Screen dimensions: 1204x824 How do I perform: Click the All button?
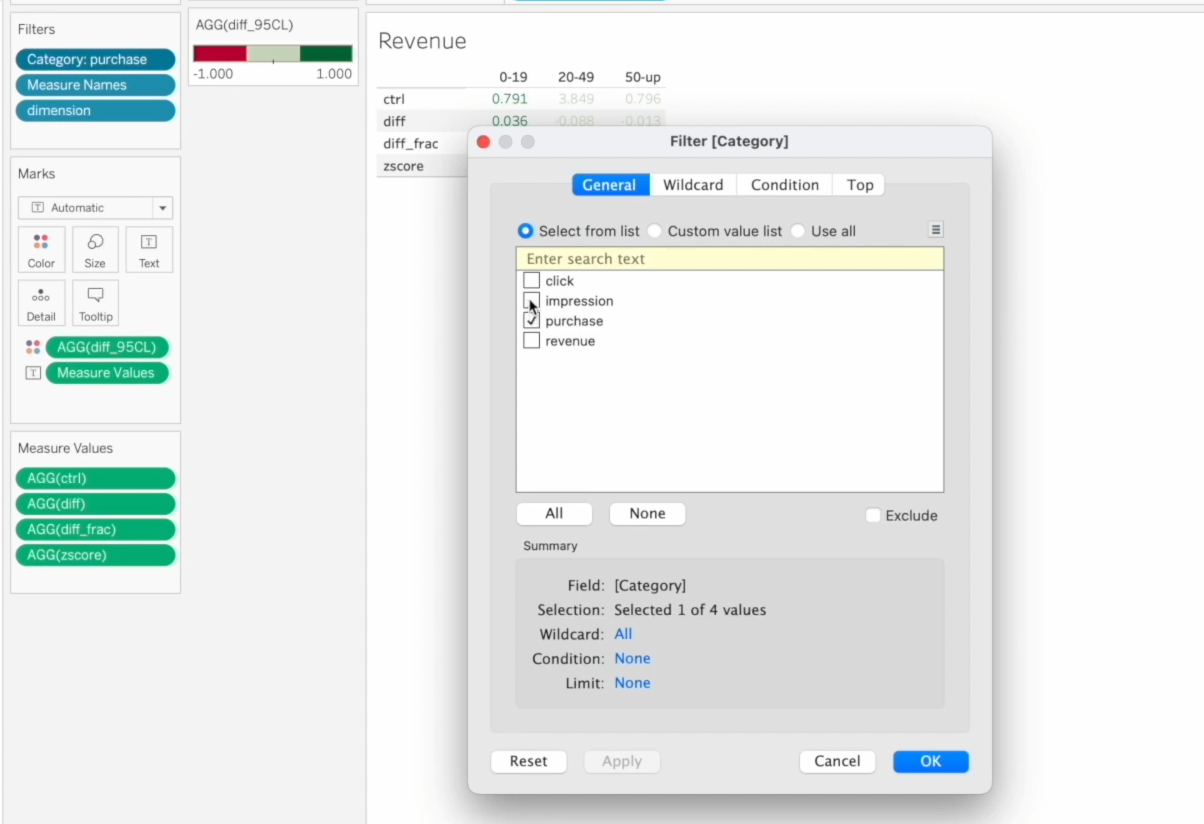(x=554, y=514)
